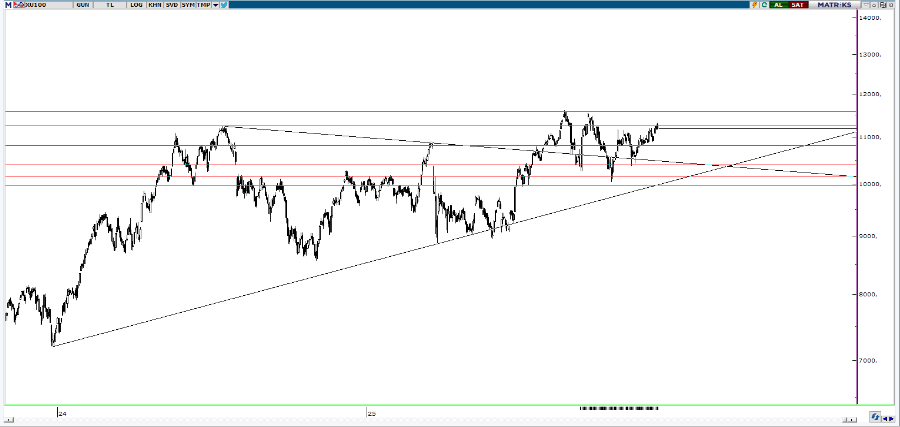The height and width of the screenshot is (427, 900).
Task: Open the SYM menu
Action: pyautogui.click(x=190, y=5)
